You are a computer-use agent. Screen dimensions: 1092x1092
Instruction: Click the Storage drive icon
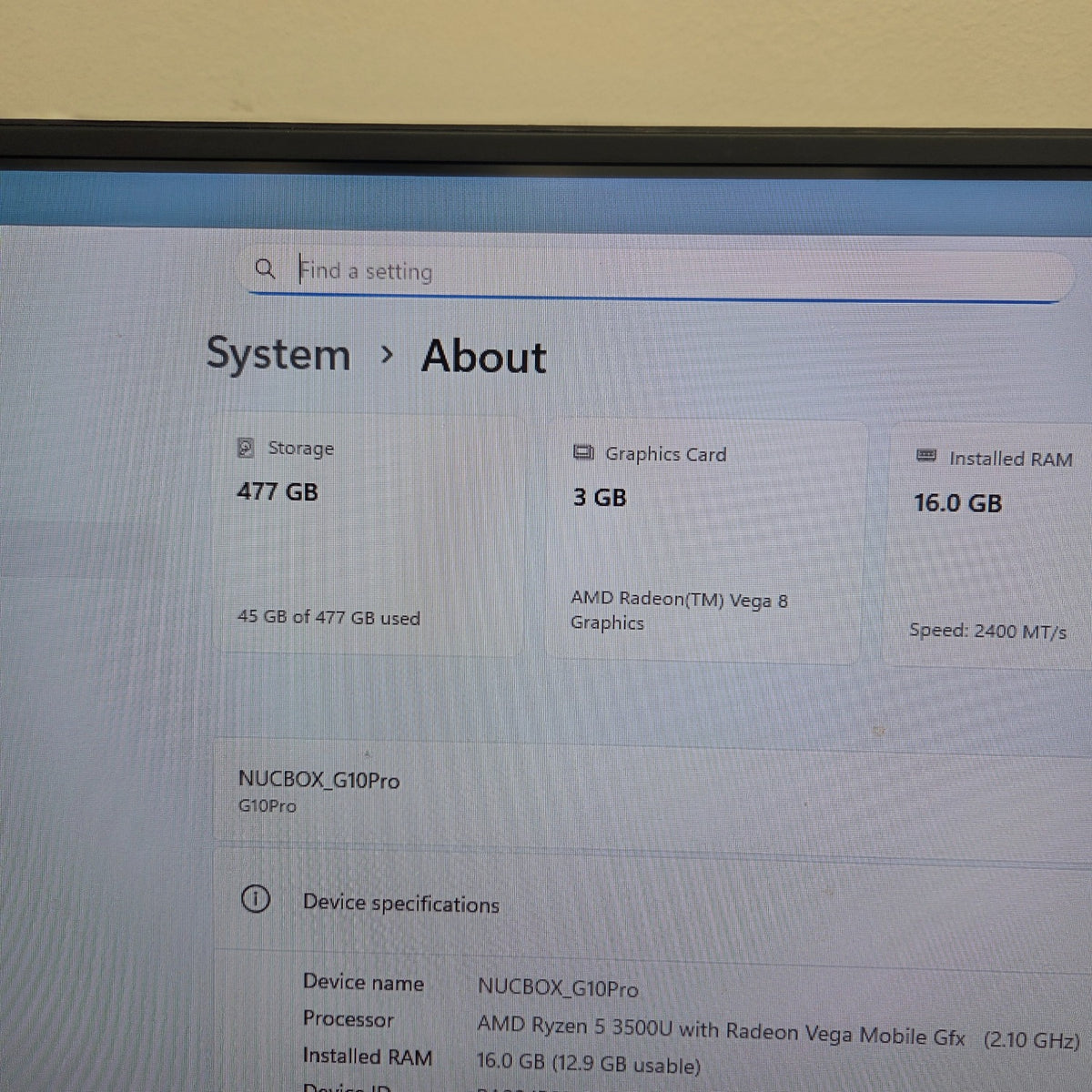pos(246,448)
